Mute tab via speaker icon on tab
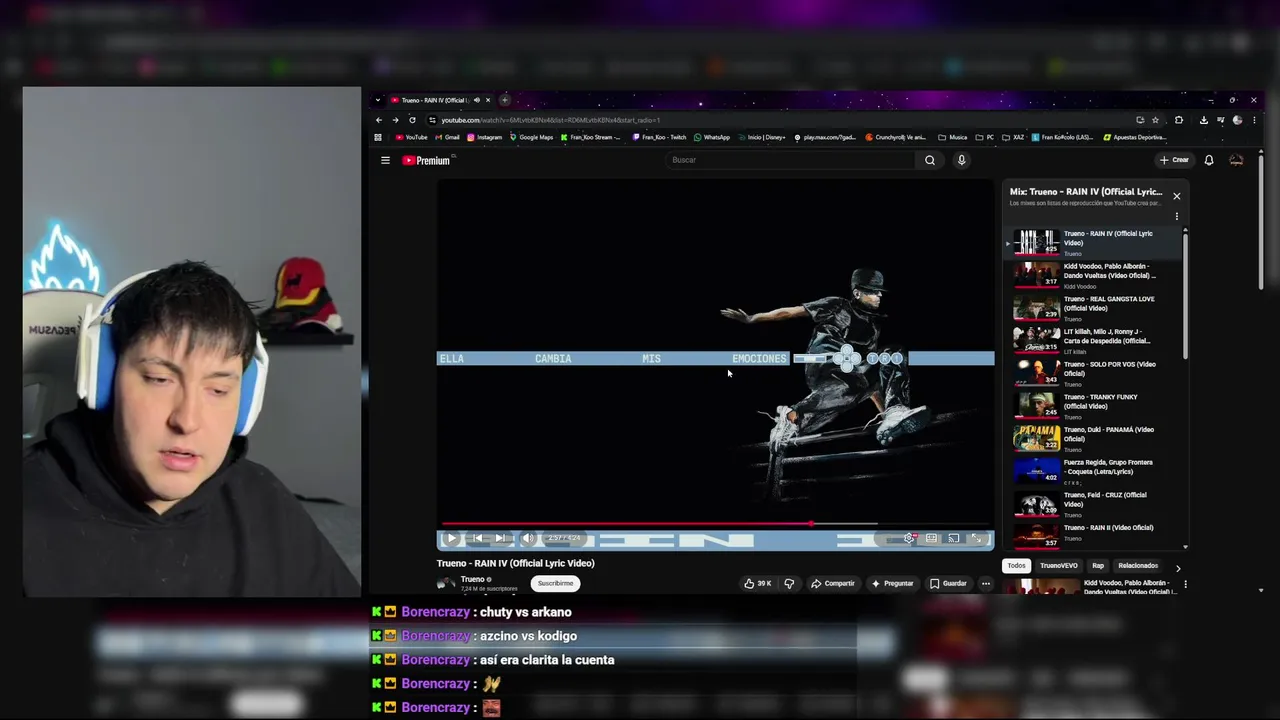Screen dimensions: 1280x720 point(476,100)
